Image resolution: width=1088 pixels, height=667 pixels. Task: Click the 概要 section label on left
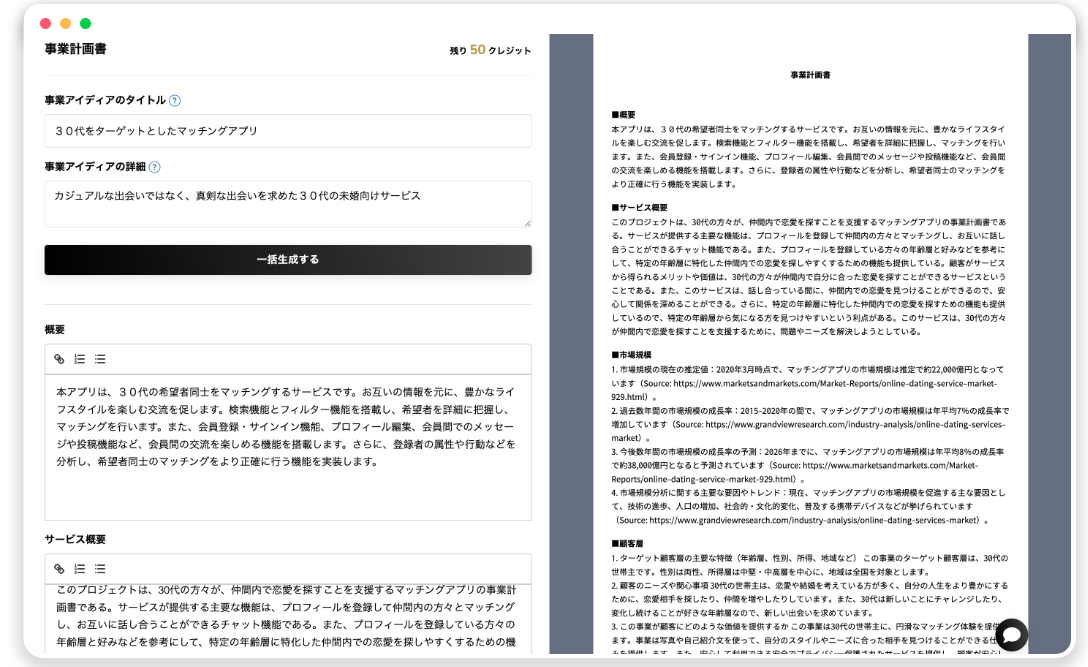point(55,330)
